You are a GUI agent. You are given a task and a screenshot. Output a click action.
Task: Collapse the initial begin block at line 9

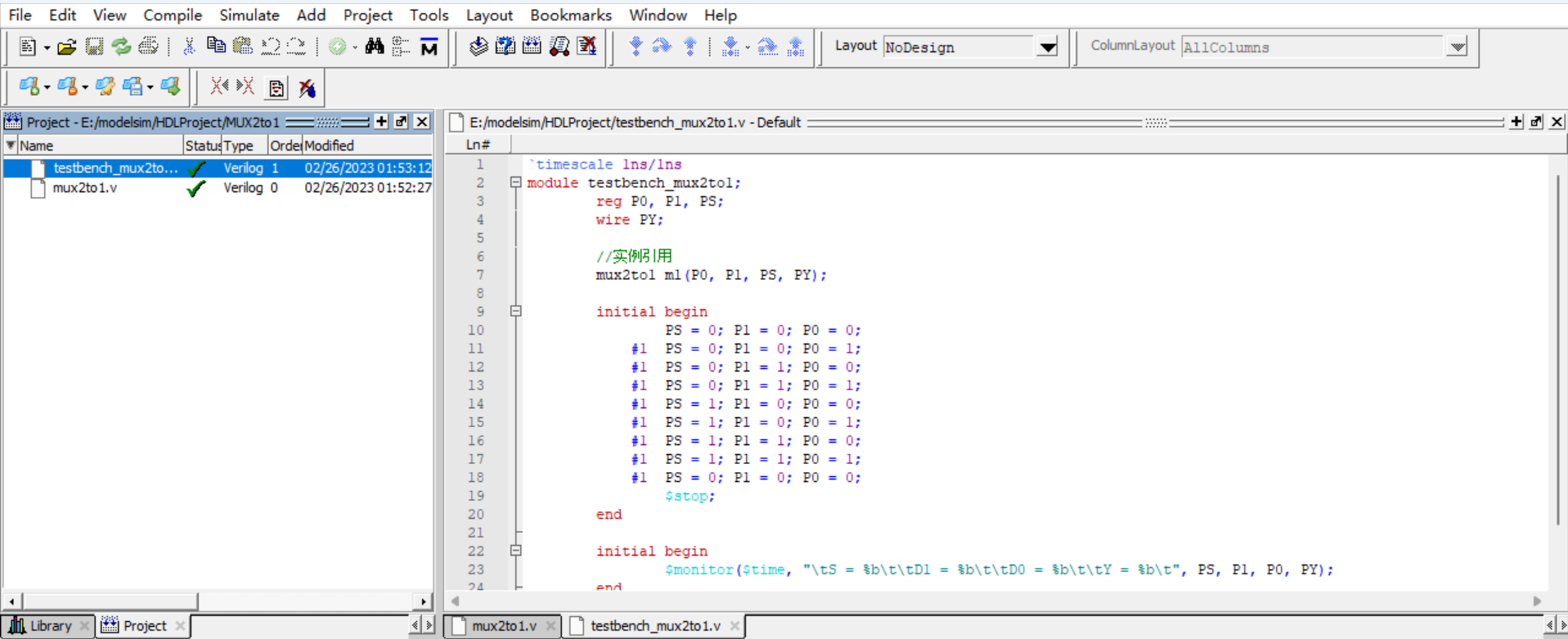coord(515,311)
